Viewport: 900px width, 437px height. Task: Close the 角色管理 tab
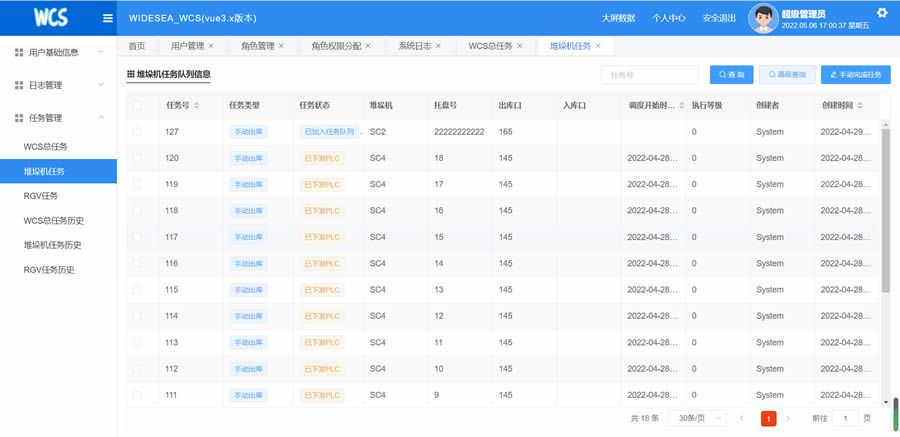tap(281, 46)
